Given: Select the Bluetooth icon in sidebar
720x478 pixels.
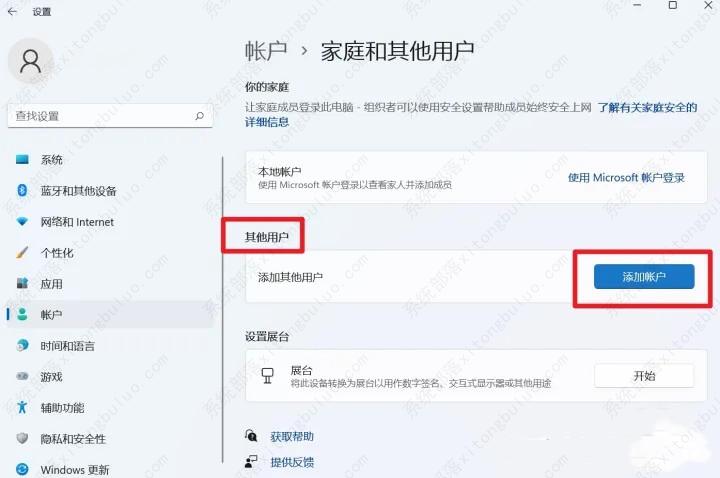Looking at the screenshot, I should click(22, 190).
